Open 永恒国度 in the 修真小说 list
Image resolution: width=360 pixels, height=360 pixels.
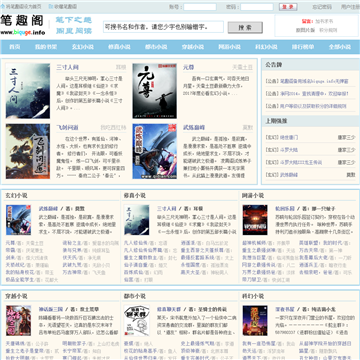[191, 265]
